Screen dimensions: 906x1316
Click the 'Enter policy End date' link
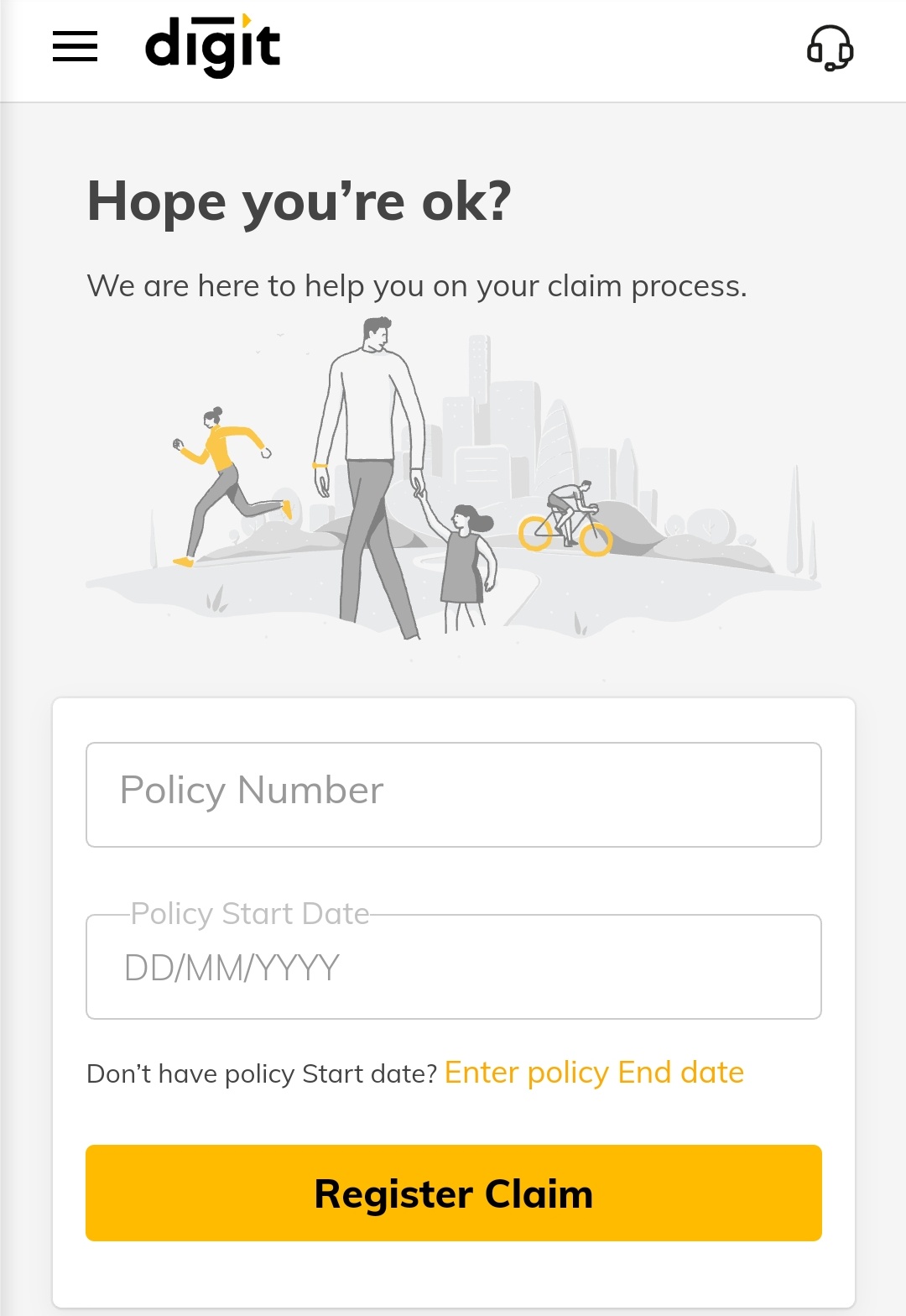tap(594, 1073)
